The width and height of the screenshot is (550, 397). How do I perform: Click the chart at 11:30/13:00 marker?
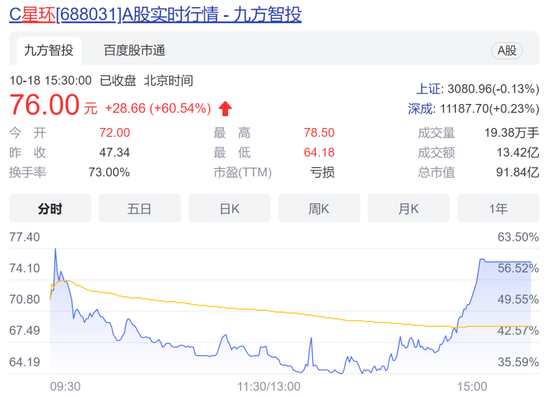(269, 386)
